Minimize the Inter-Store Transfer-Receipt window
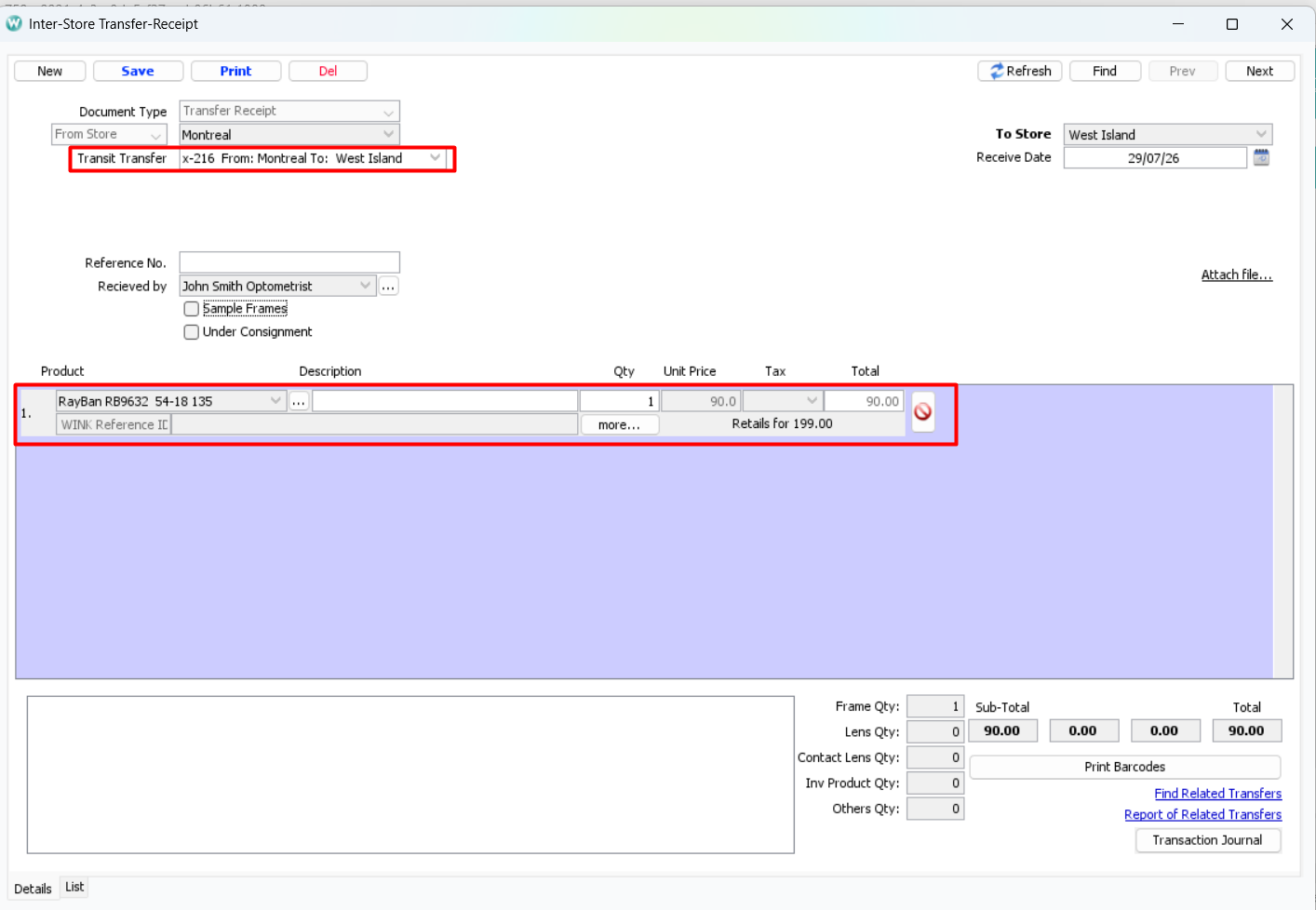Image resolution: width=1316 pixels, height=910 pixels. coord(1178,24)
